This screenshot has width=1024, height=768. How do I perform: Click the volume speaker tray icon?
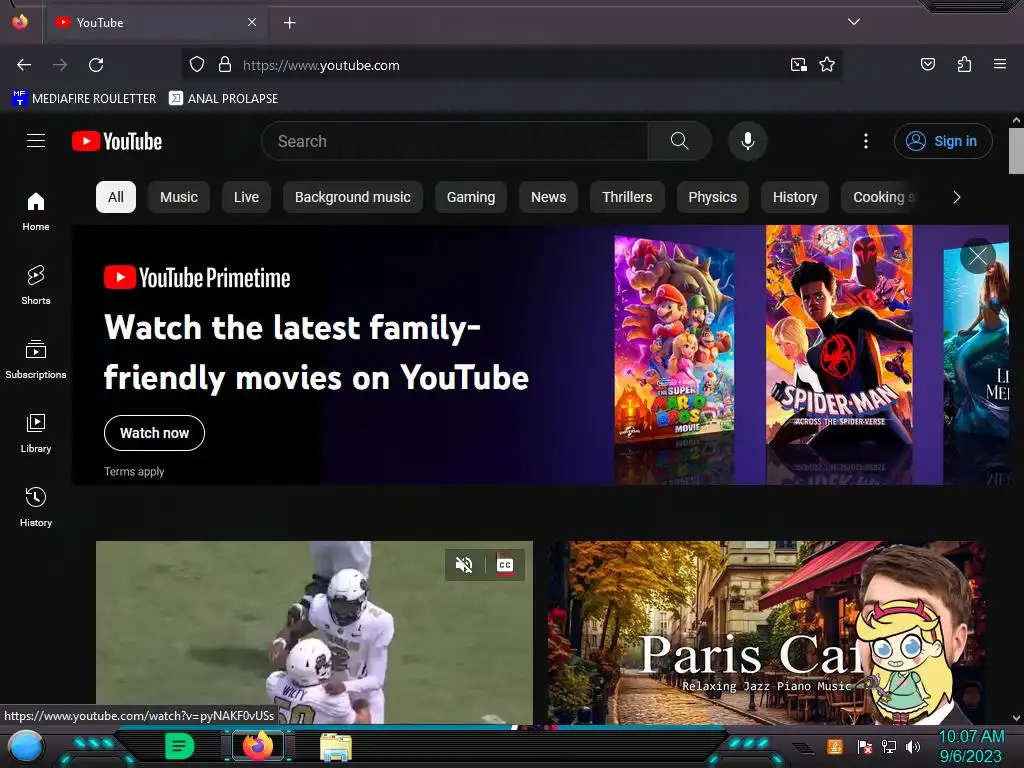point(913,746)
